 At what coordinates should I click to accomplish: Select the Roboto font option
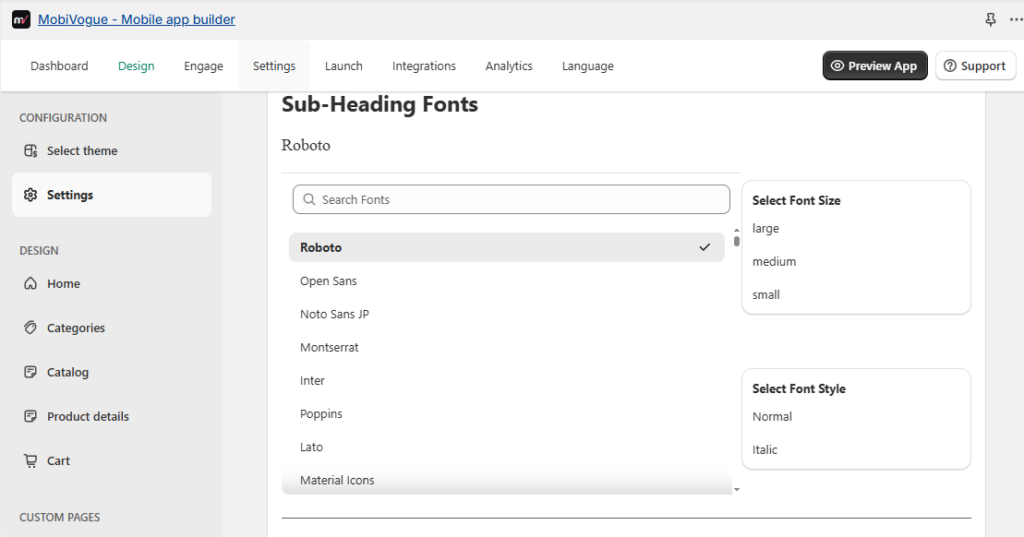pos(507,248)
